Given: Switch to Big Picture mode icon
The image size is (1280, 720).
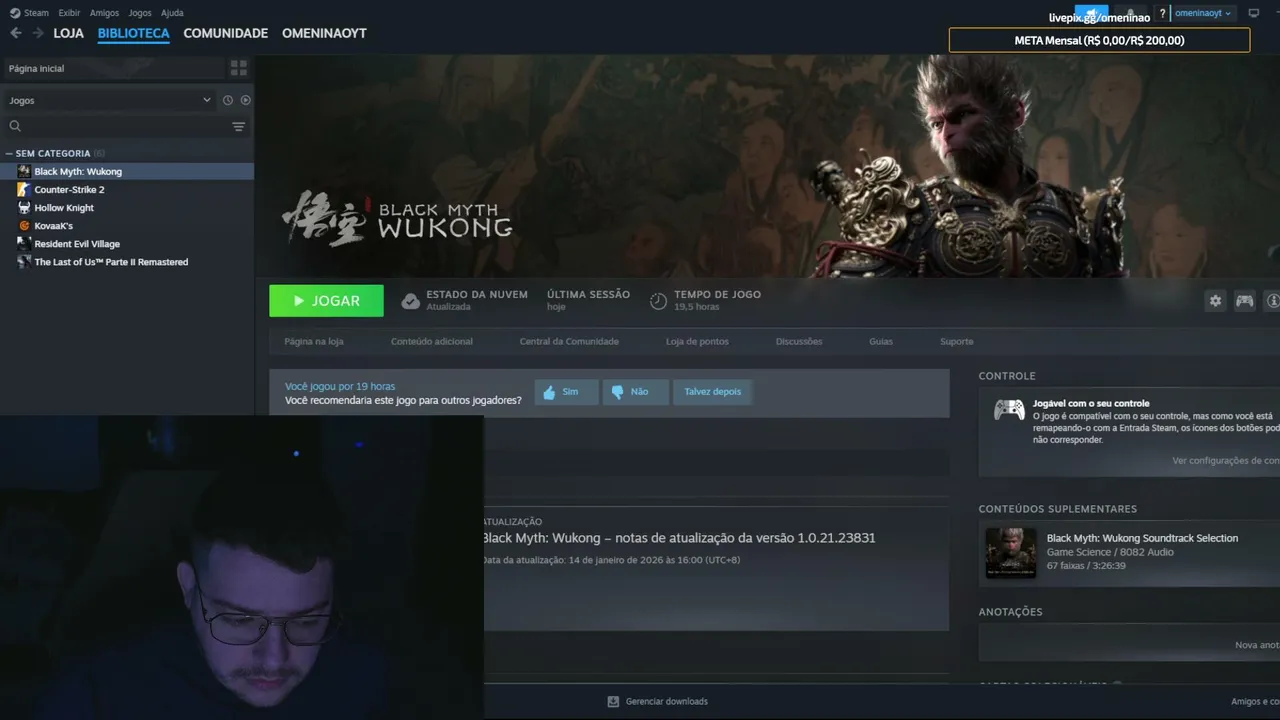Looking at the screenshot, I should (x=1254, y=13).
